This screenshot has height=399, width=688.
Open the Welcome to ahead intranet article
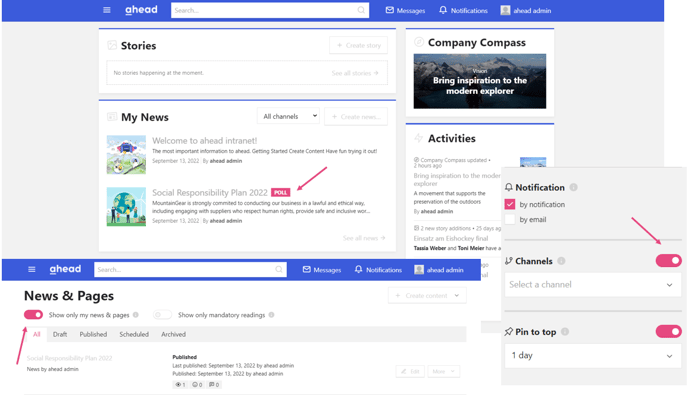pos(204,140)
